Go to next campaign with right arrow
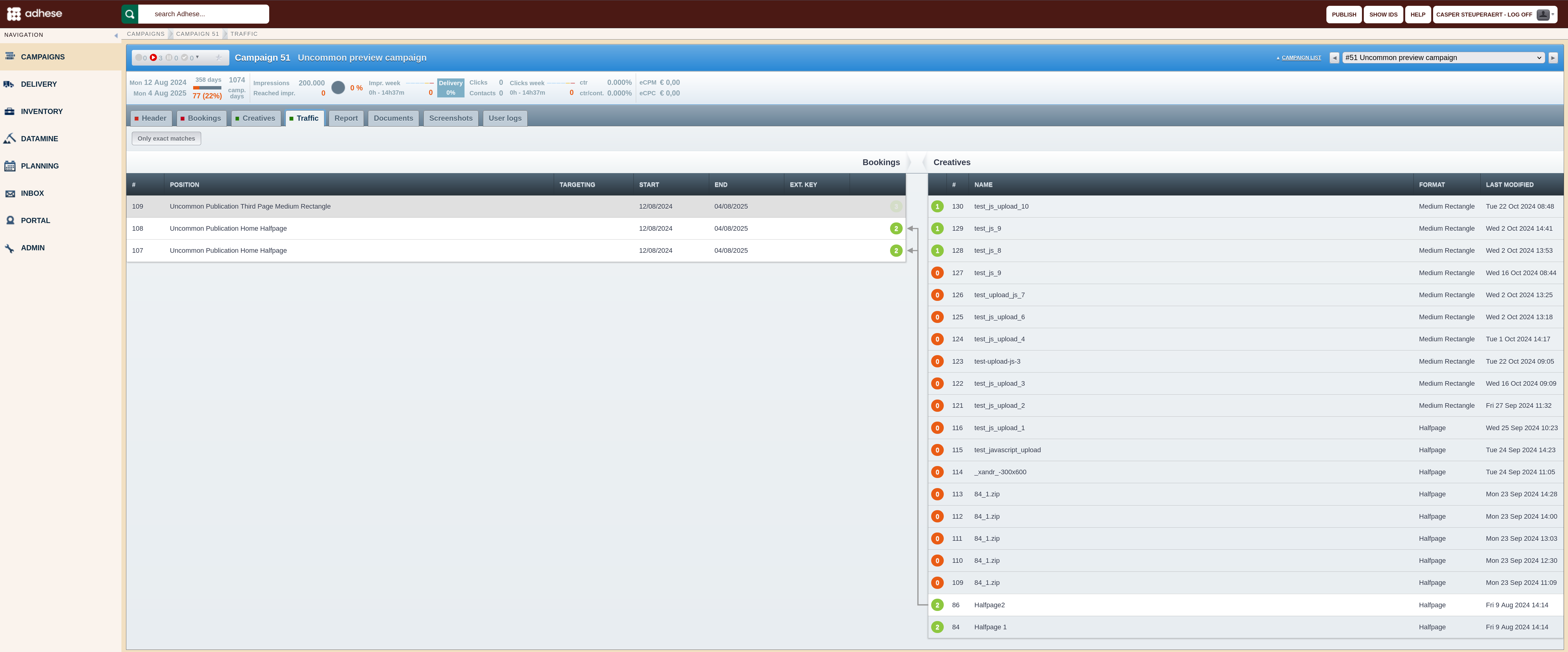1568x652 pixels. coord(1553,58)
